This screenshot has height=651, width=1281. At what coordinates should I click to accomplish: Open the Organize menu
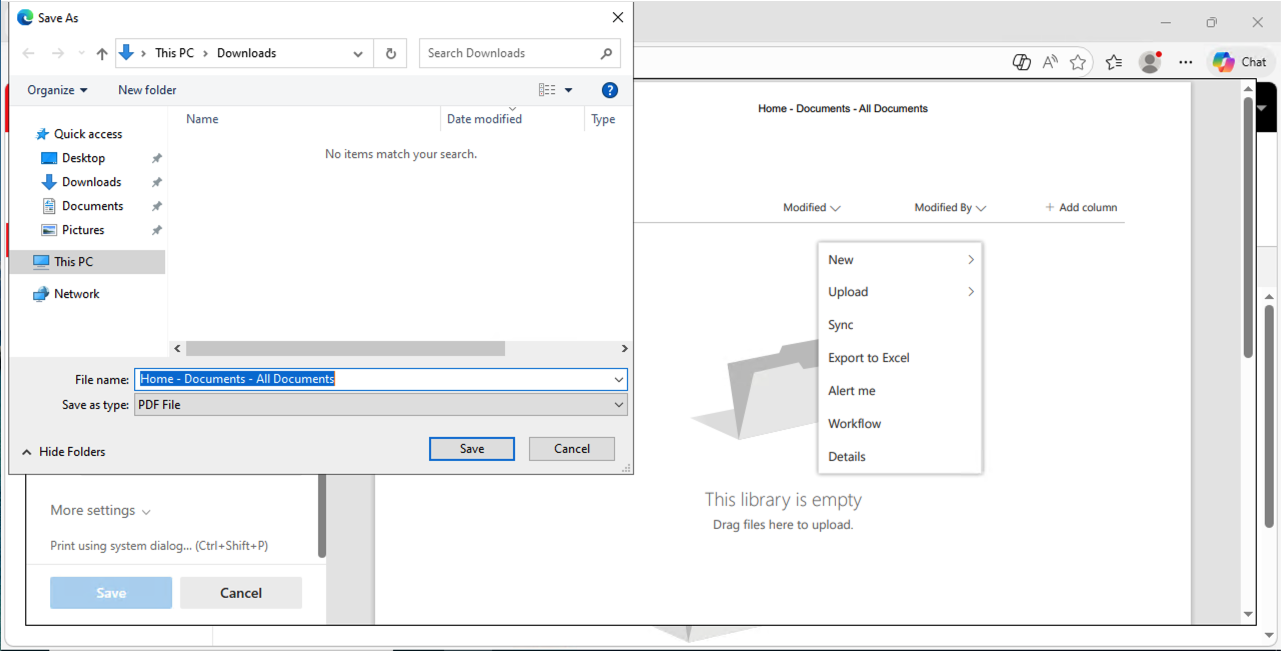click(57, 90)
